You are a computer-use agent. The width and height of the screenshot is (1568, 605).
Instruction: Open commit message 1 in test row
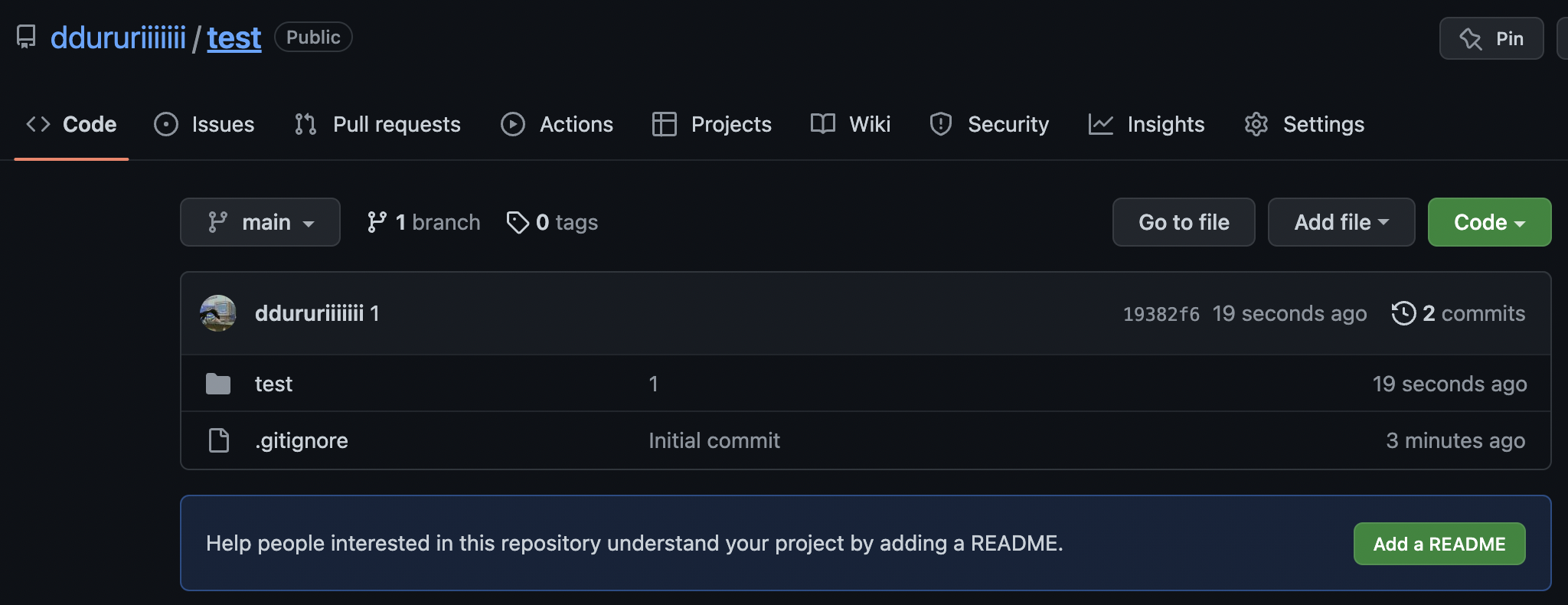tap(653, 384)
